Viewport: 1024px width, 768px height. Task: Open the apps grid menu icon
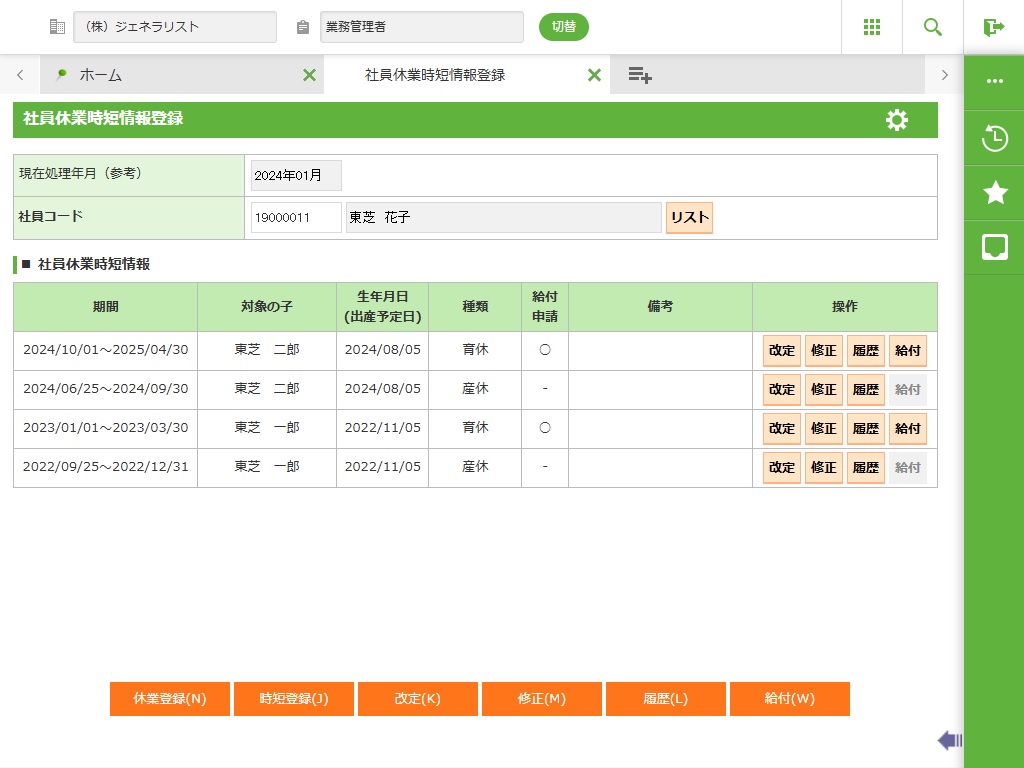coord(871,27)
